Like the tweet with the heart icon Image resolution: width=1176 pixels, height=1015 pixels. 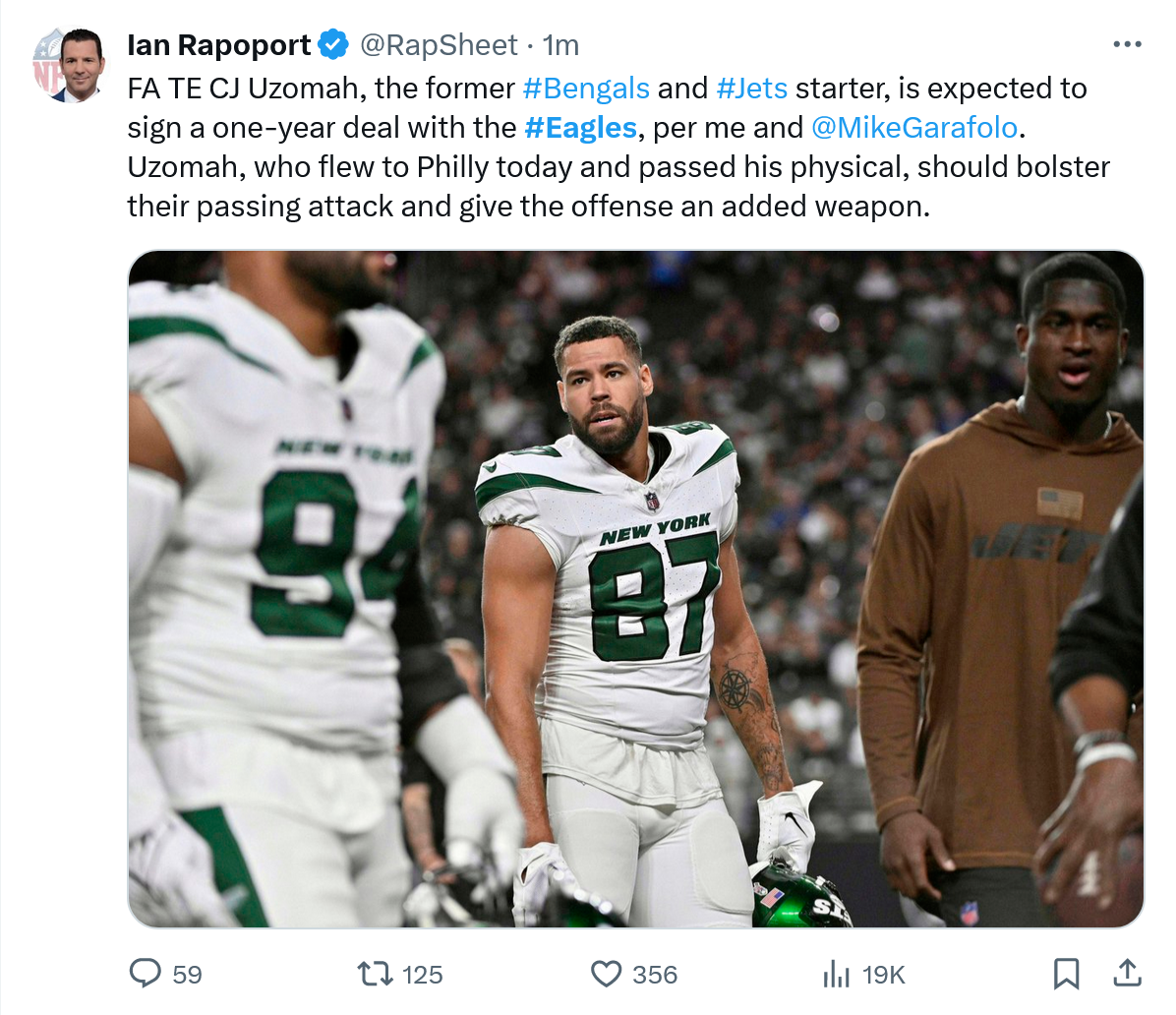(606, 974)
